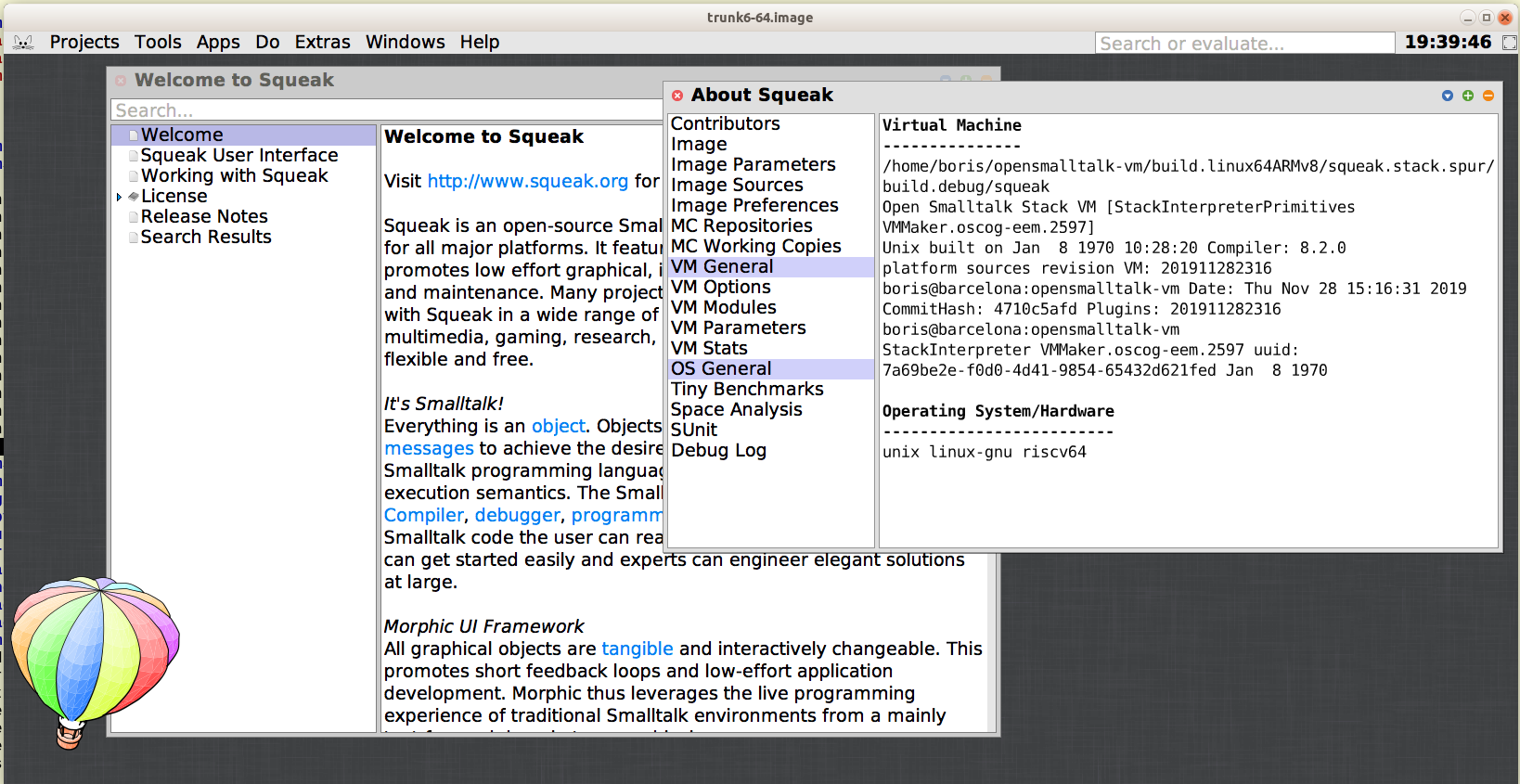Select the Search Results topic
1520x784 pixels.
pyautogui.click(x=243, y=237)
